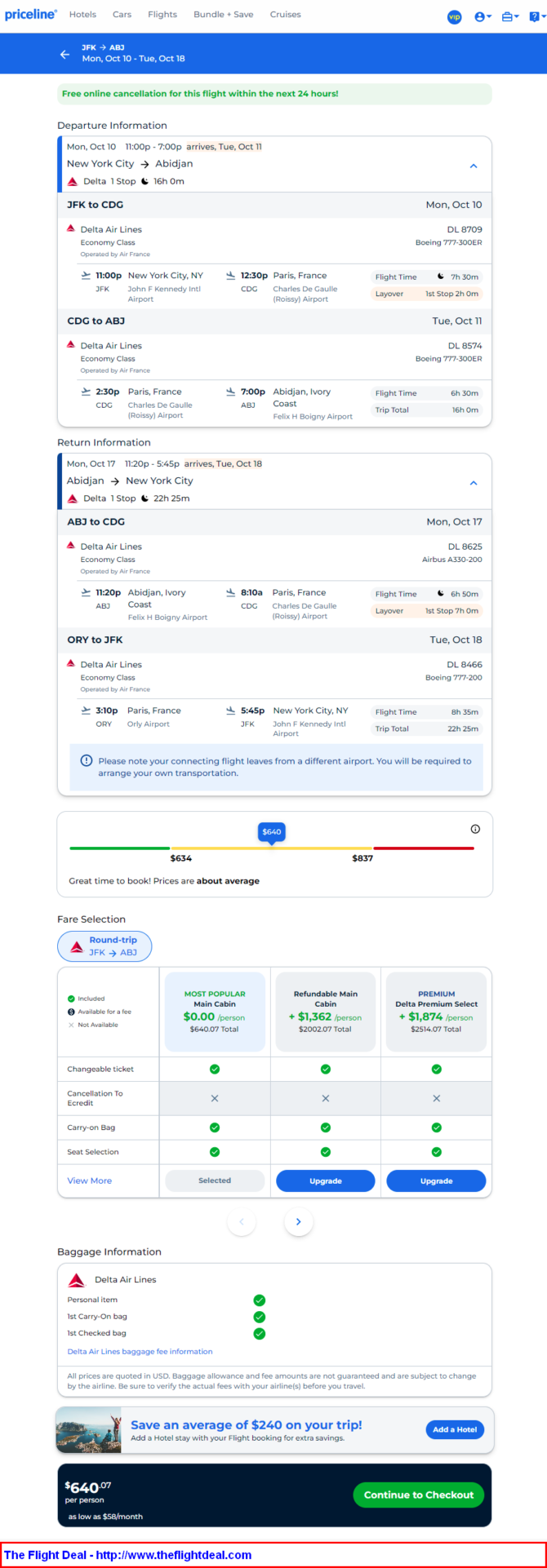Click Seat Selection check under Delta Premium Select

(437, 1152)
